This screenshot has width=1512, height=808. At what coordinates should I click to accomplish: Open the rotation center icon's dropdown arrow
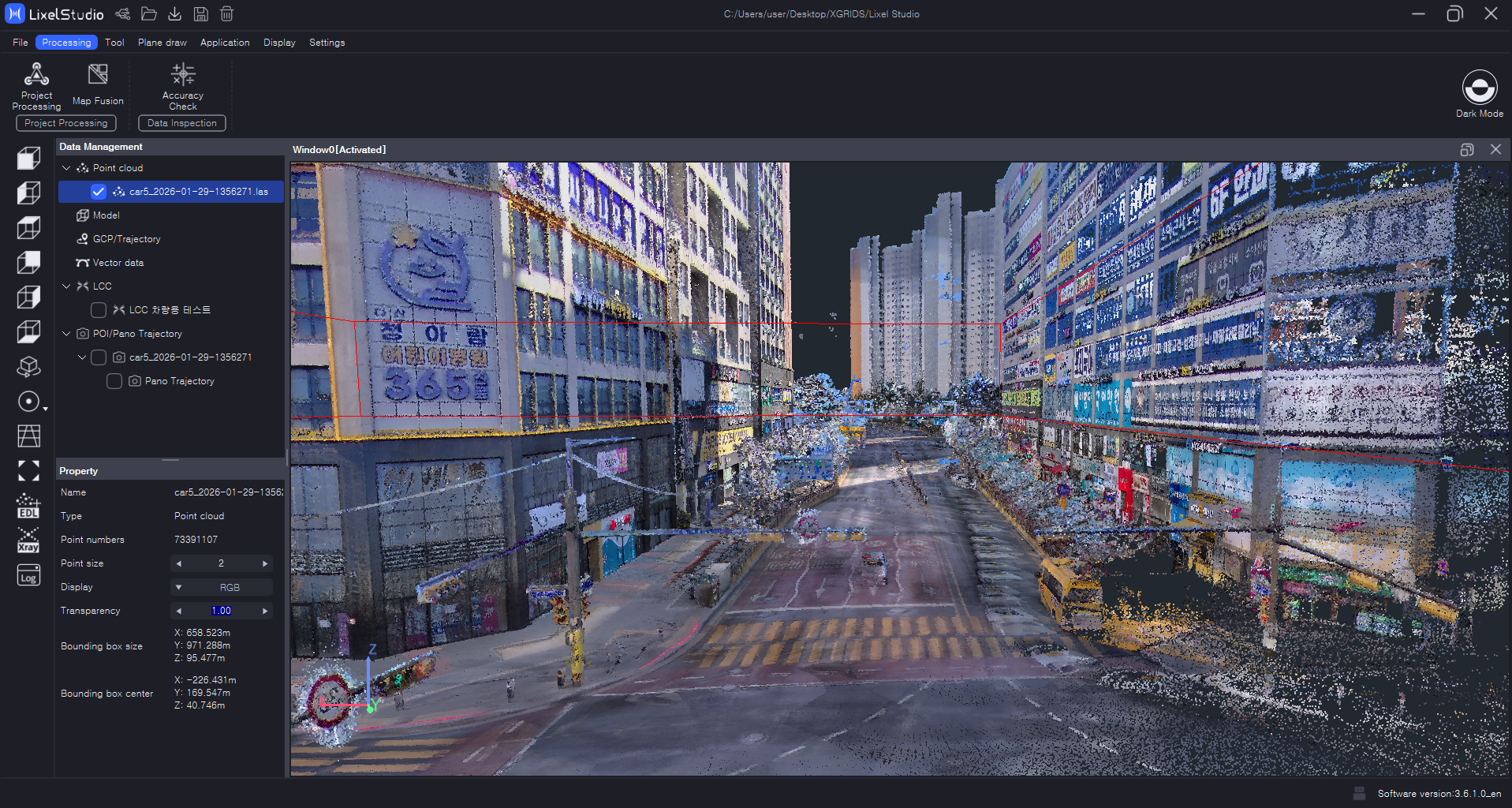45,409
